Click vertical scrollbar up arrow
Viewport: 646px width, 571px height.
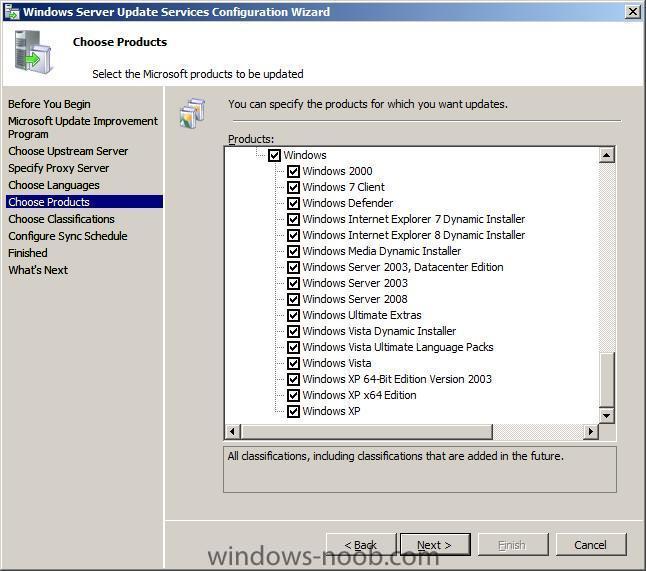[606, 155]
